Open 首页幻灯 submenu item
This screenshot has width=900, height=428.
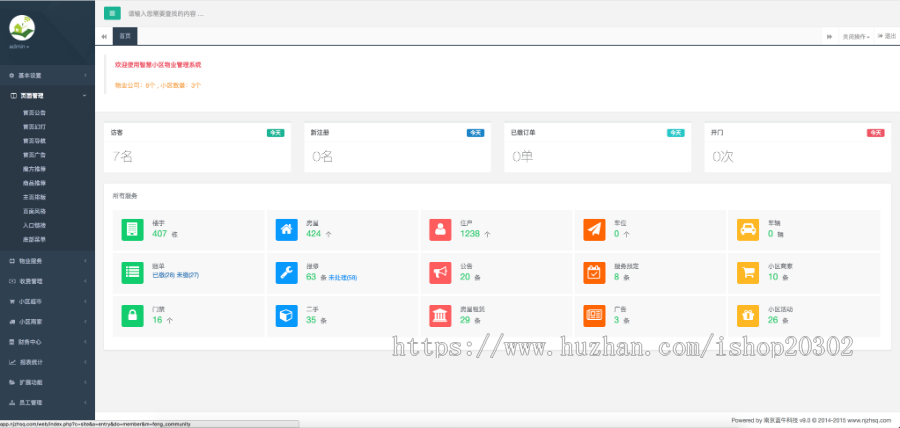point(34,127)
